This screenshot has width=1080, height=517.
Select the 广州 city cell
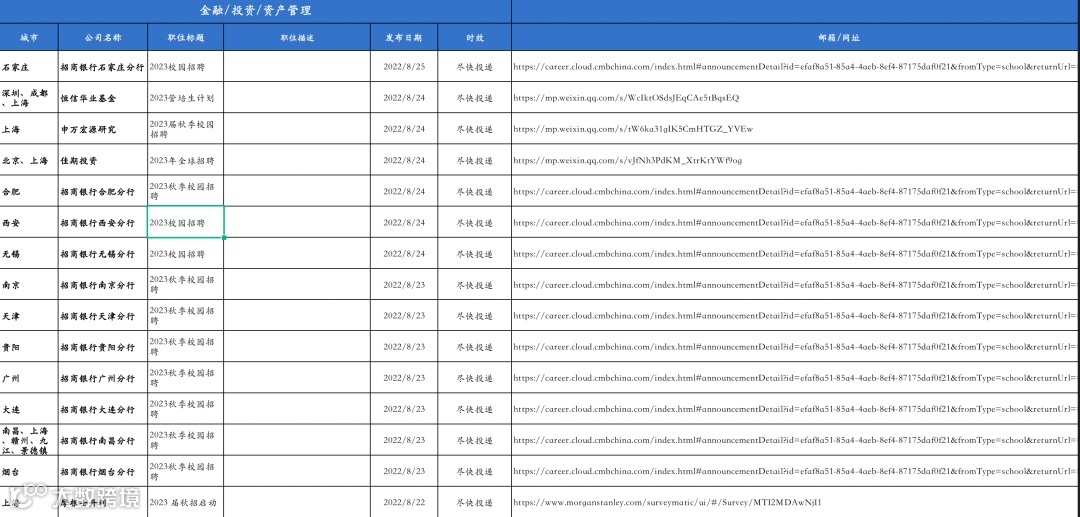coord(29,378)
